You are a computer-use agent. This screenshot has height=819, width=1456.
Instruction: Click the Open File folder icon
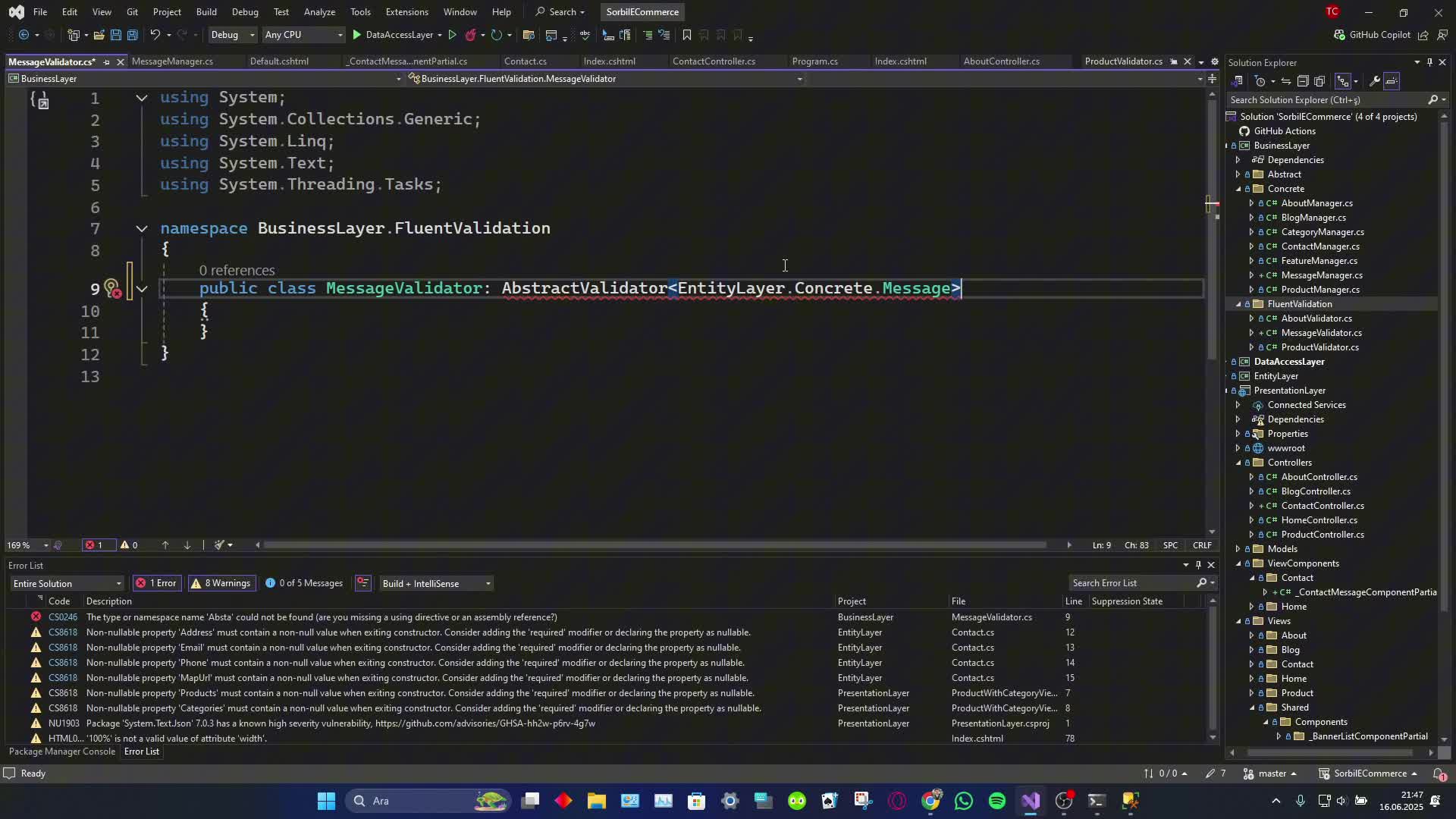pyautogui.click(x=99, y=35)
